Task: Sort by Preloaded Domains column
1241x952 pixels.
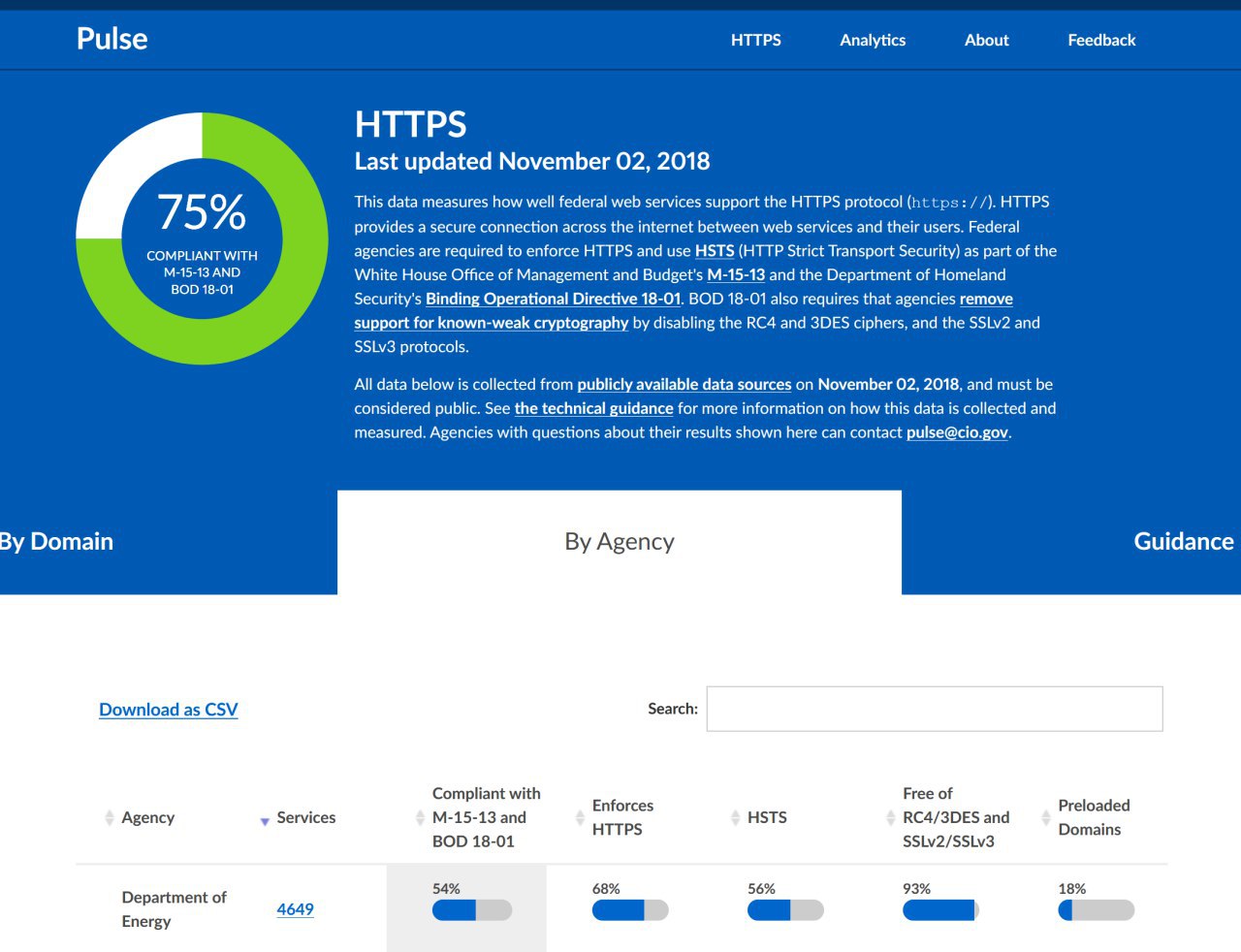Action: 1093,817
